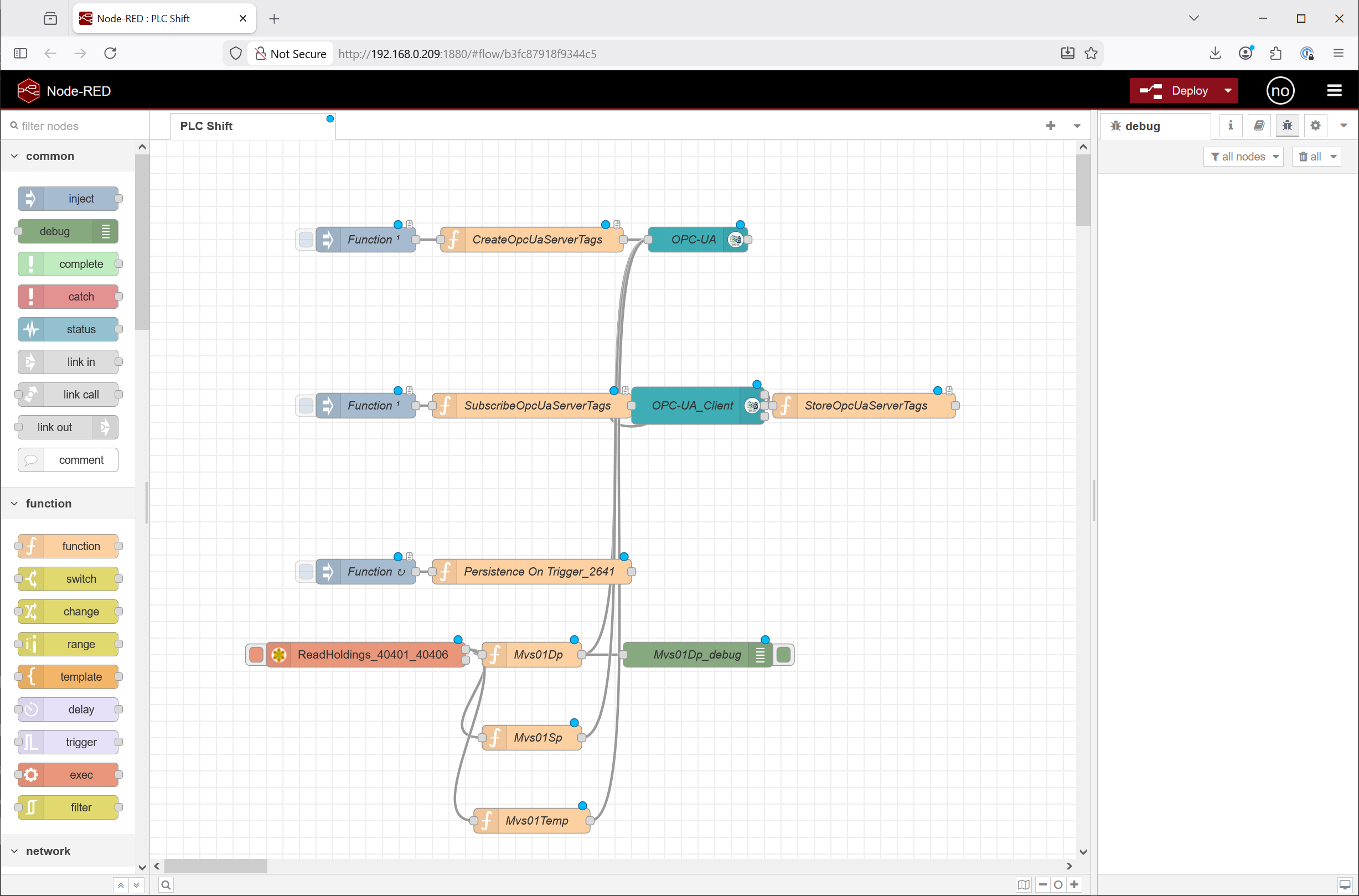Toggle the workspace navigator map icon

[x=1023, y=884]
